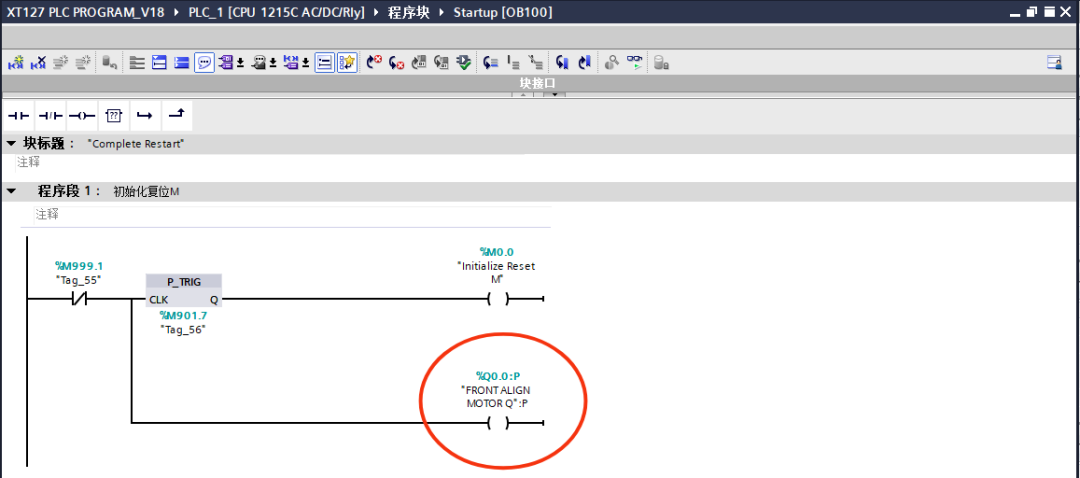This screenshot has width=1080, height=478.
Task: Click "Initialize Reset M" tag label
Action: [x=496, y=273]
